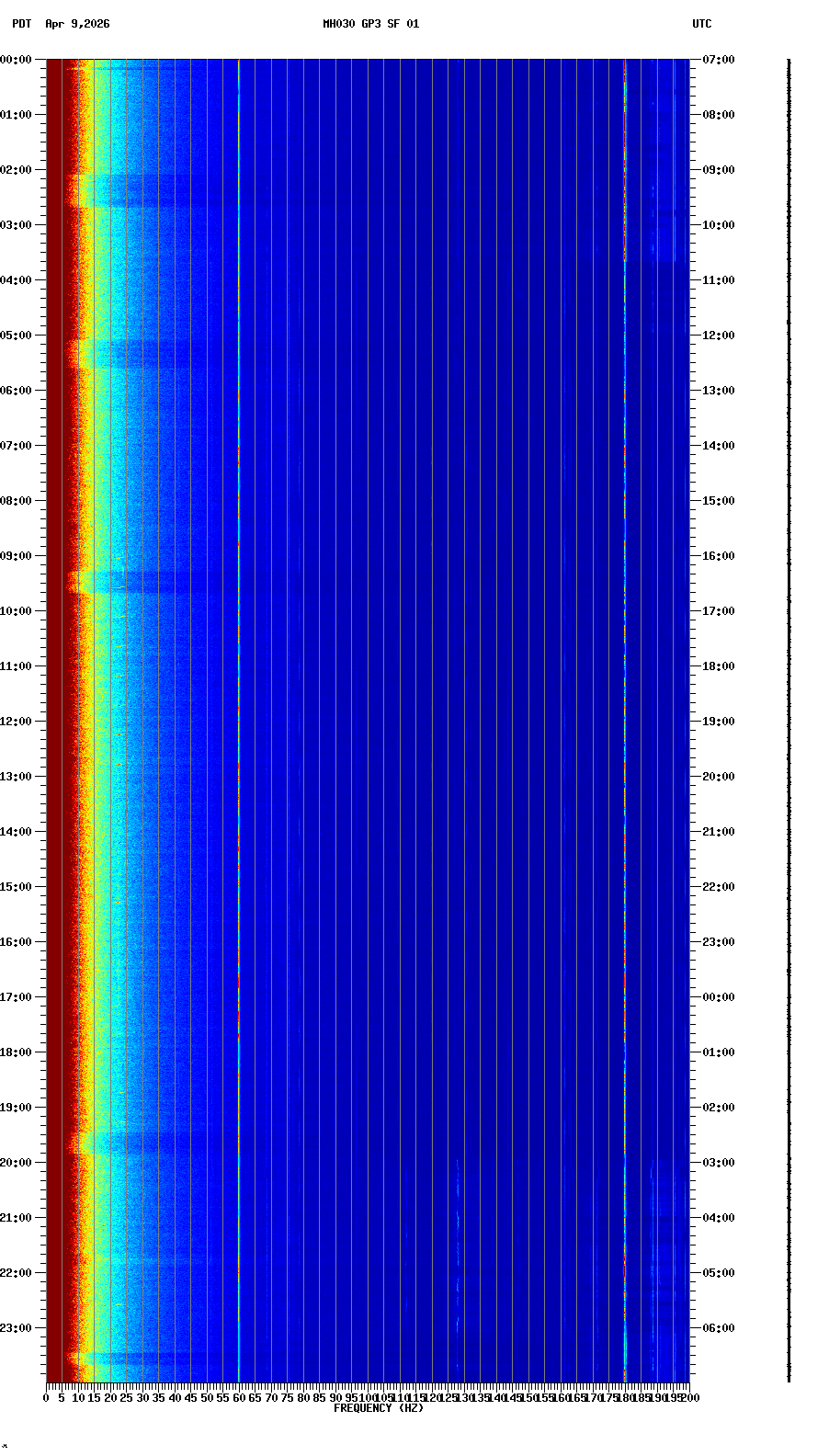Screen dimensions: 829x1456
Task: Select 08:00 on the right UTC axis
Action: pos(719,115)
